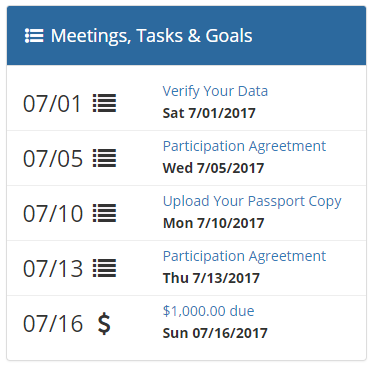Select the 07/16 date label

53,323
